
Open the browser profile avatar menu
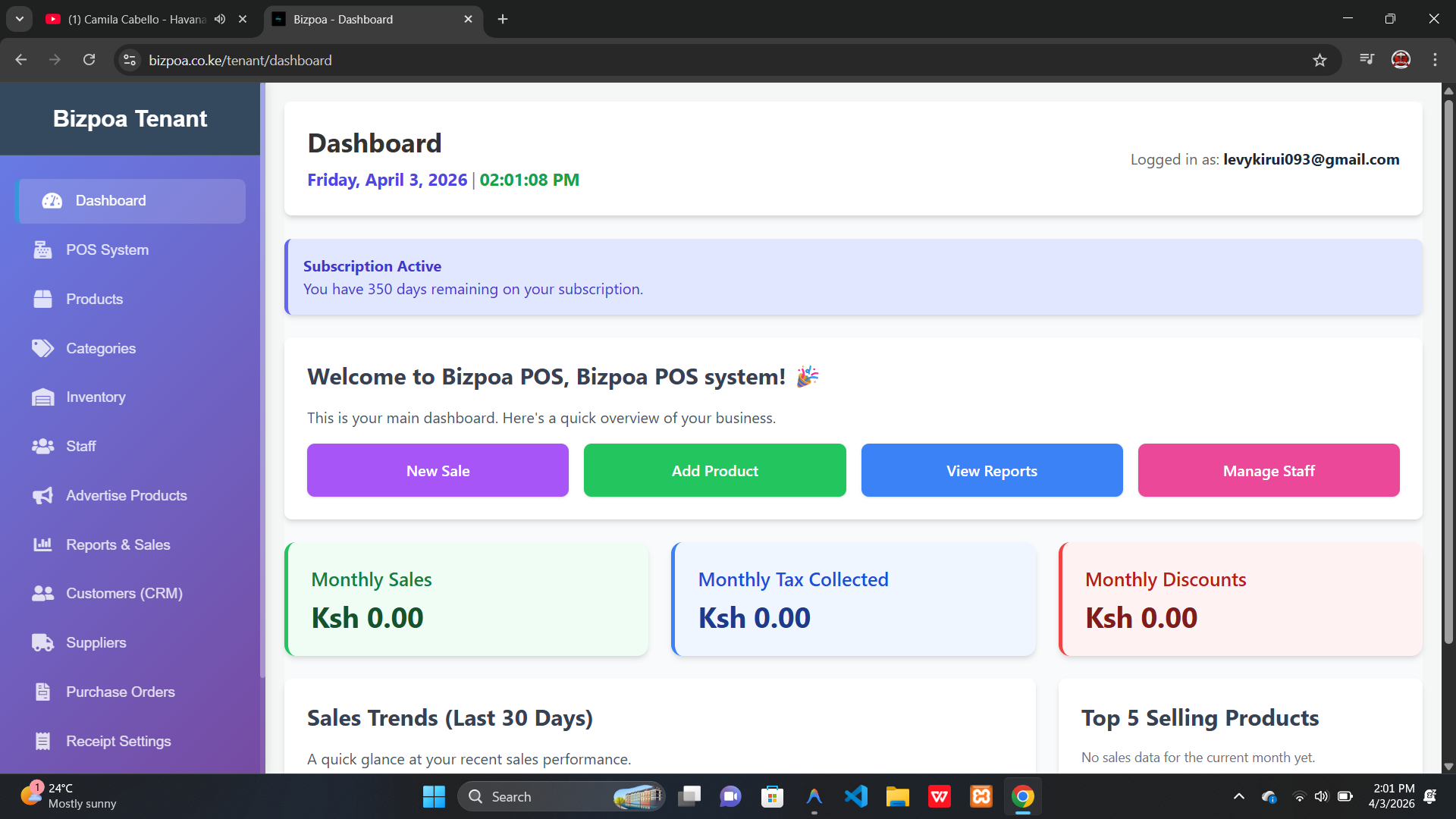click(1401, 60)
